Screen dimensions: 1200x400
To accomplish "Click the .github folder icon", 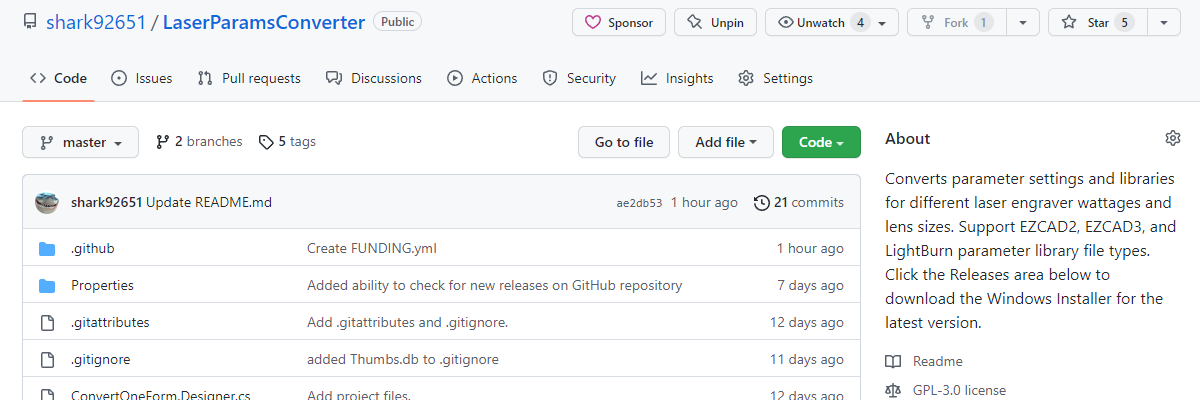I will 47,248.
